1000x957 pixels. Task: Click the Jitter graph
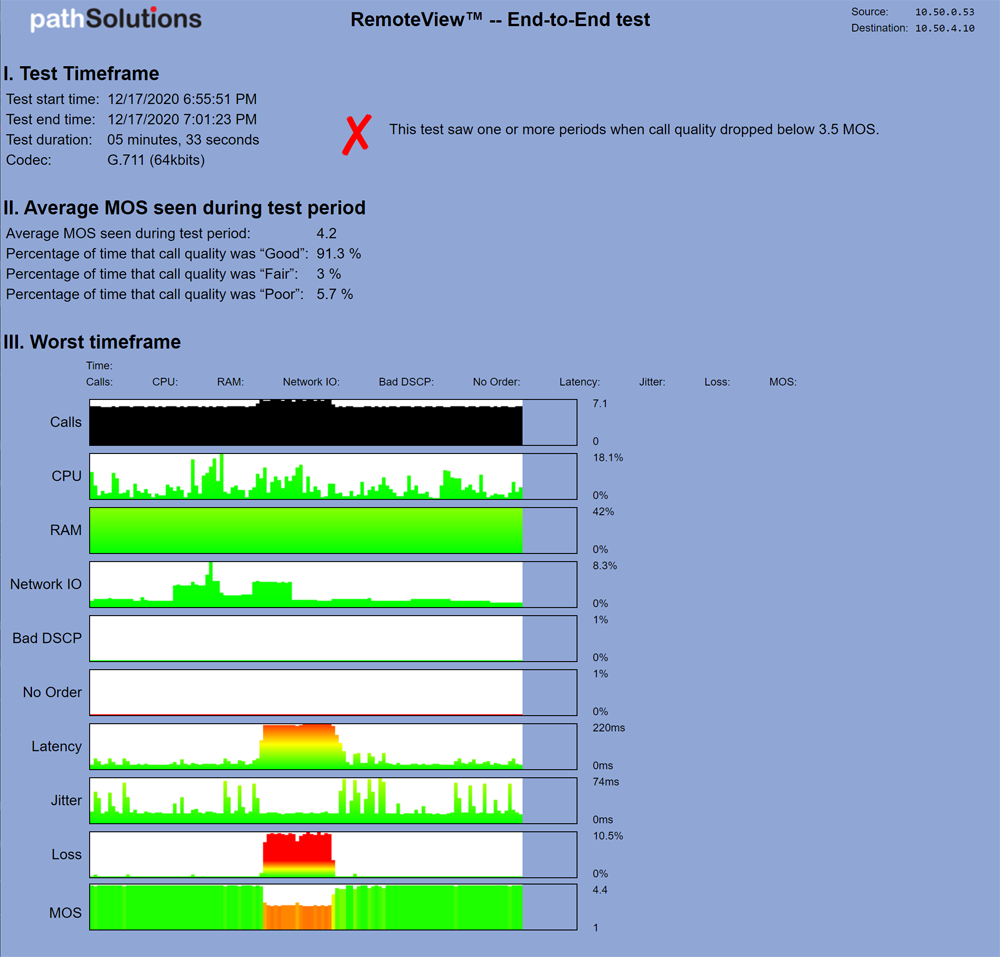click(x=306, y=800)
